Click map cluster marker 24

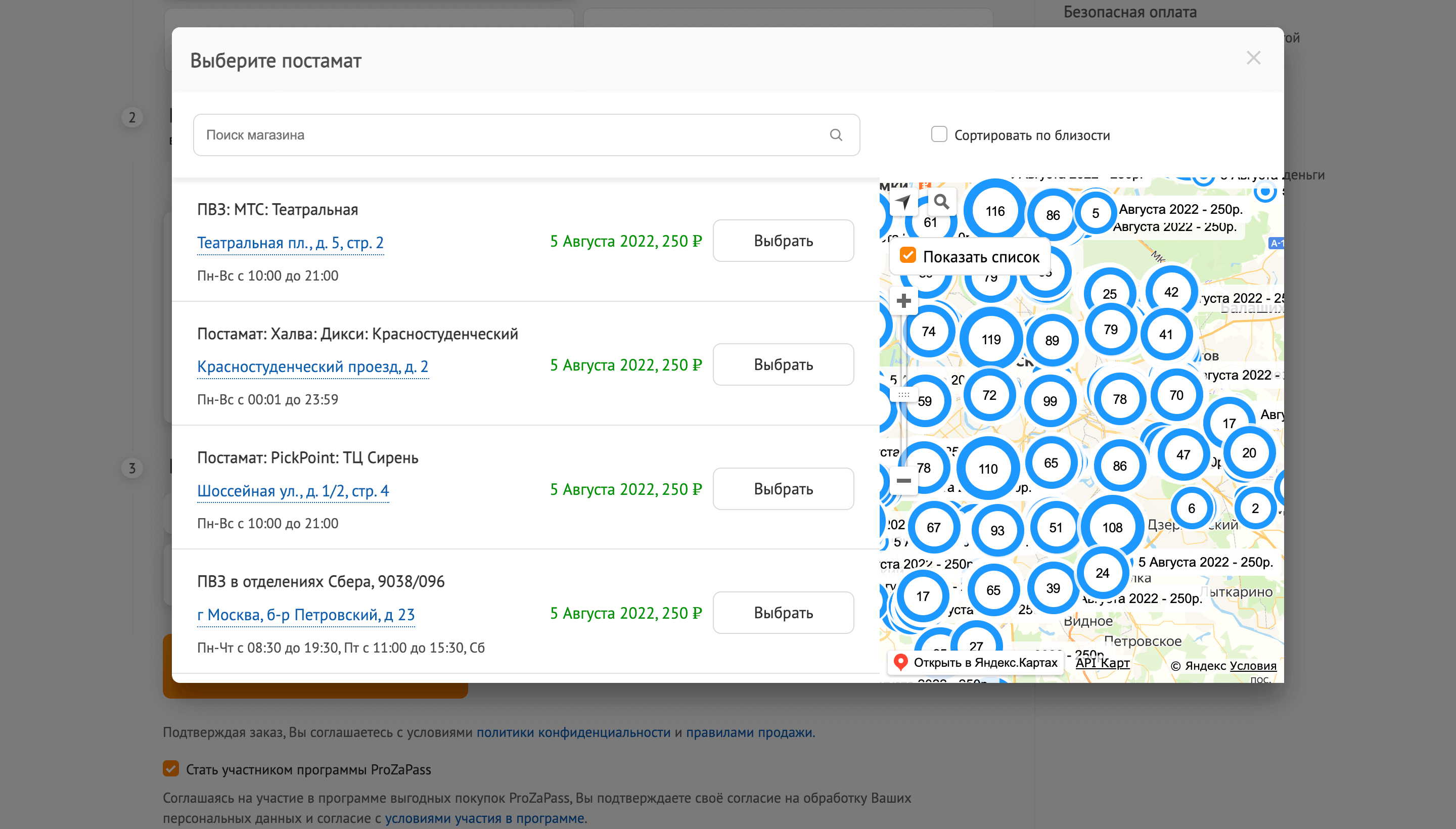click(x=1103, y=573)
